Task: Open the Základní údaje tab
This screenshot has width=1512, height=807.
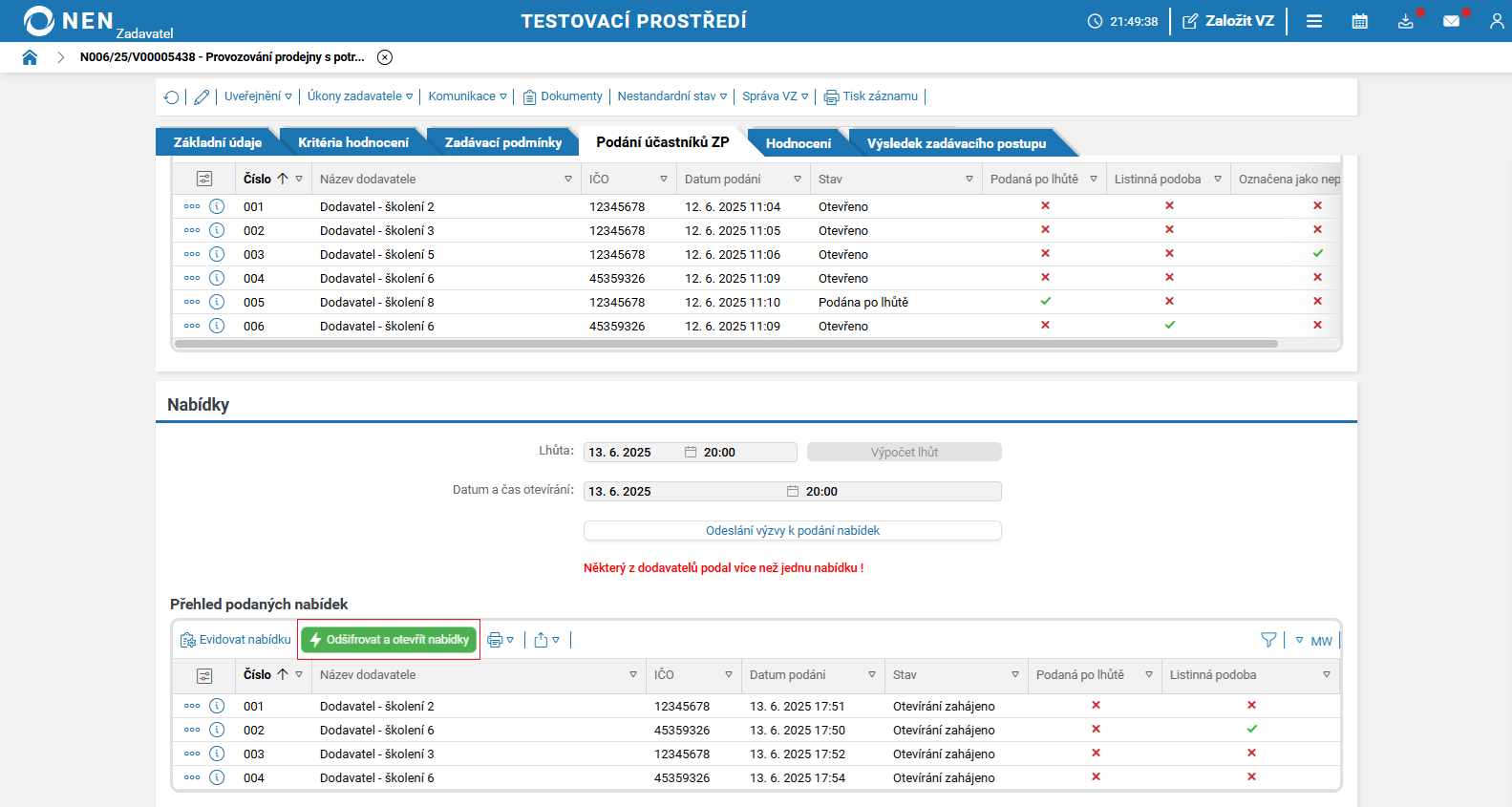Action: [218, 142]
